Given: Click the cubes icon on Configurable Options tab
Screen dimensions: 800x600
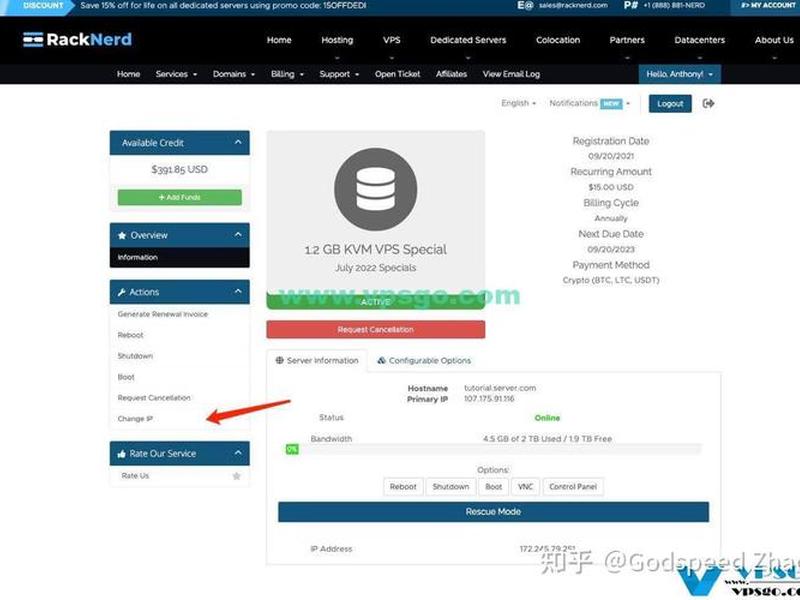Looking at the screenshot, I should pyautogui.click(x=381, y=360).
